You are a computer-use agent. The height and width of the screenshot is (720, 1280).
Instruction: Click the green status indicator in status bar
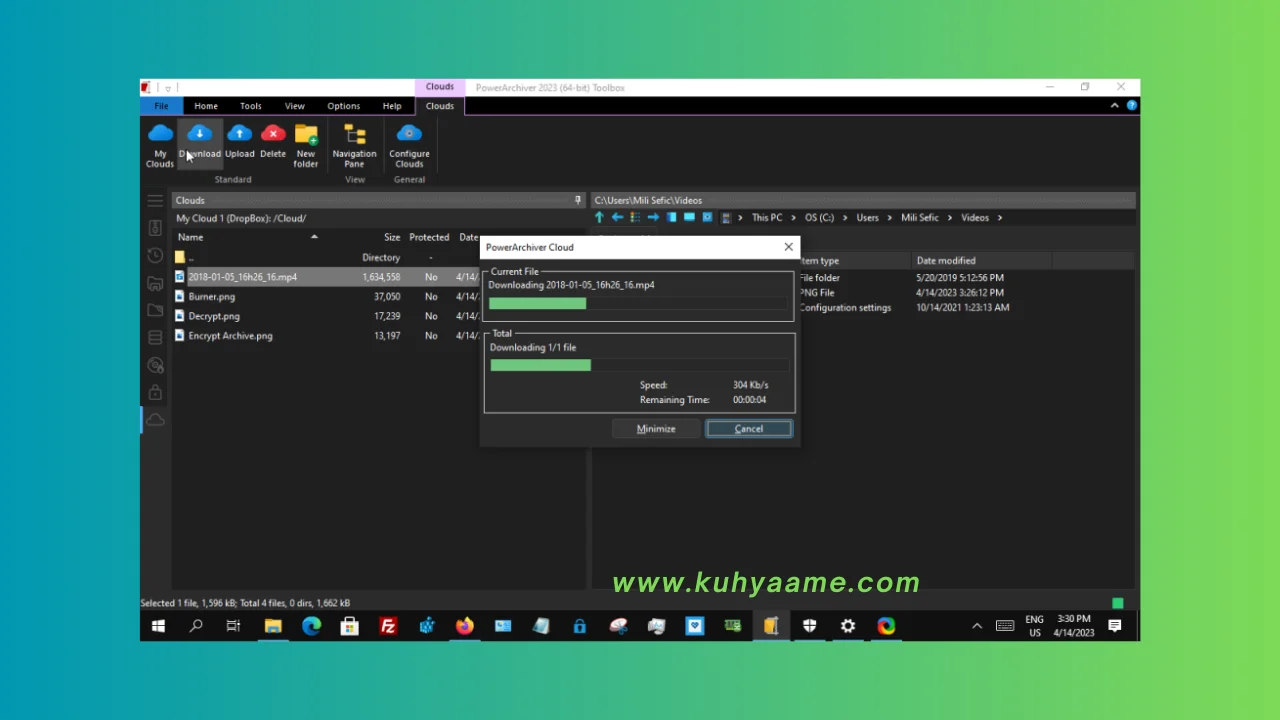tap(1117, 603)
